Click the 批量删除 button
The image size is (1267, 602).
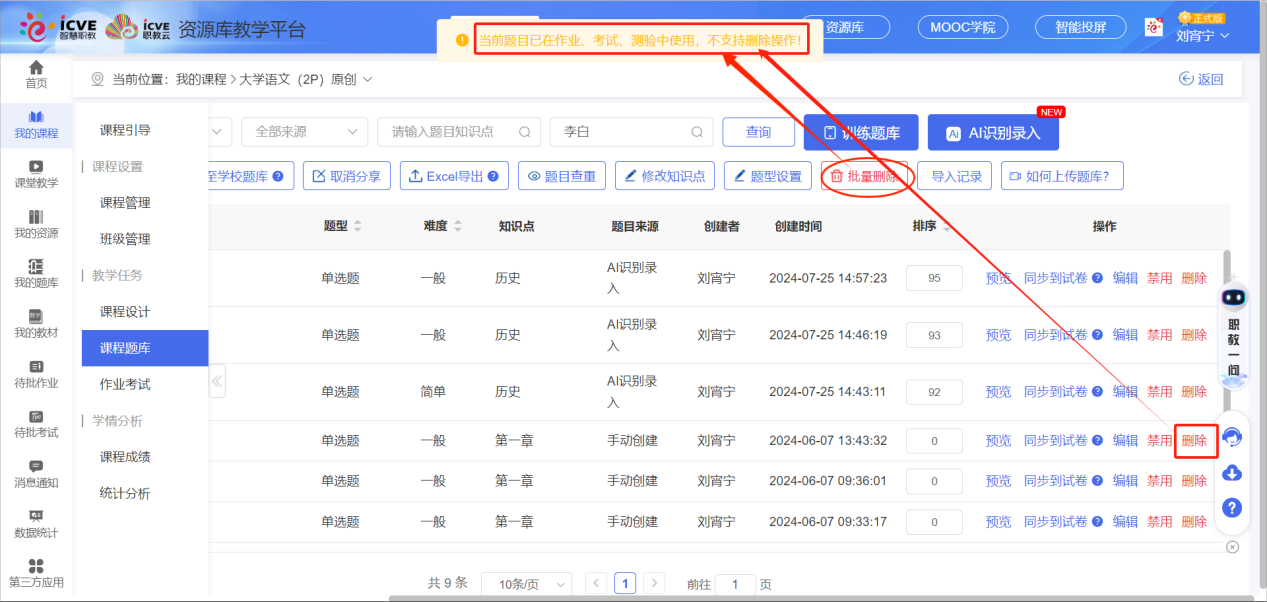[864, 176]
